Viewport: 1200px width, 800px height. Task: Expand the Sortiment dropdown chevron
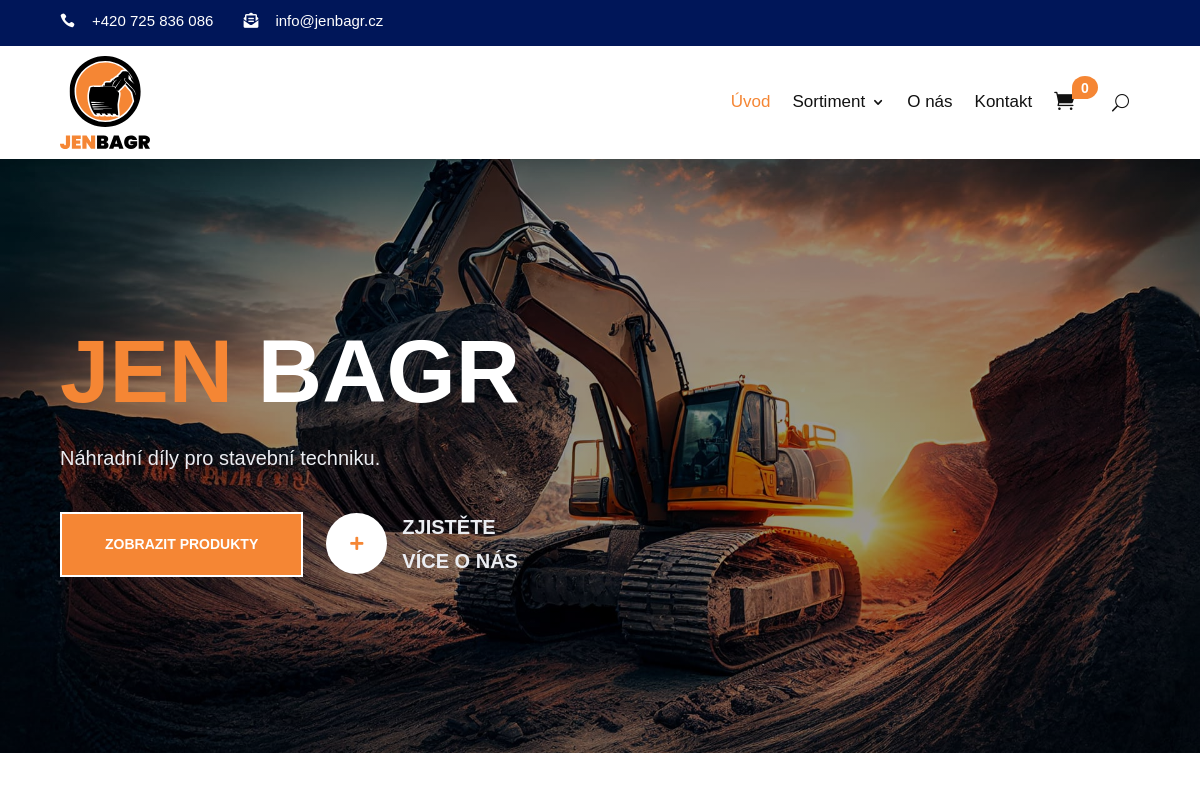(878, 102)
